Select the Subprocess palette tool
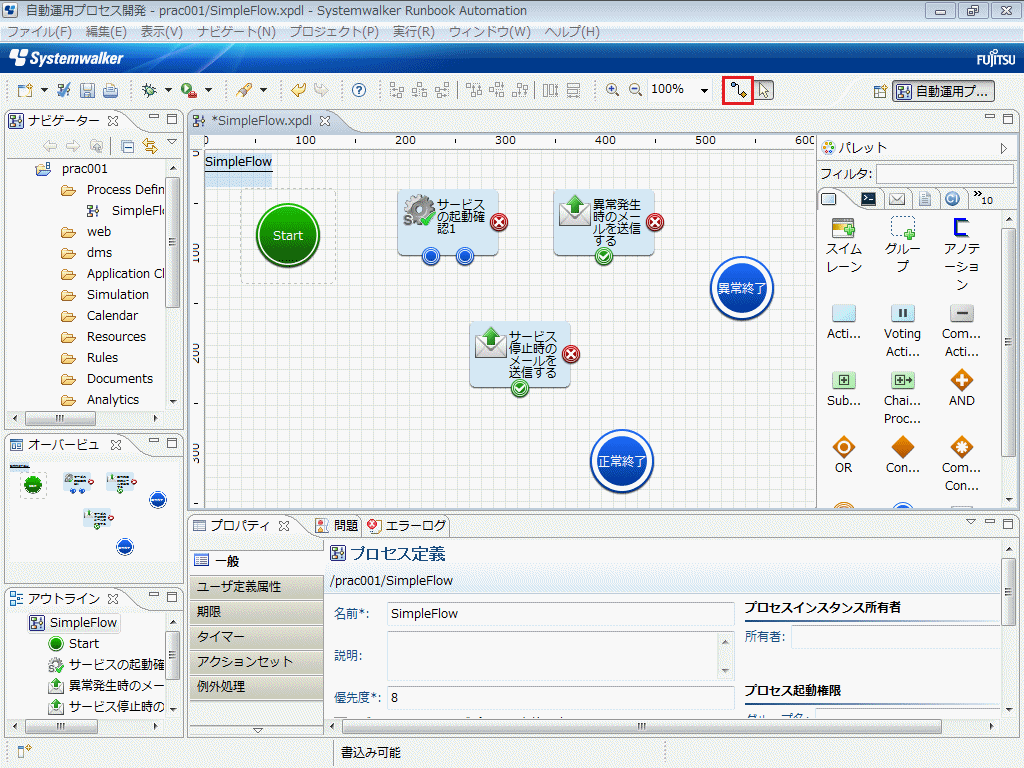Viewport: 1024px width, 768px height. pyautogui.click(x=844, y=389)
